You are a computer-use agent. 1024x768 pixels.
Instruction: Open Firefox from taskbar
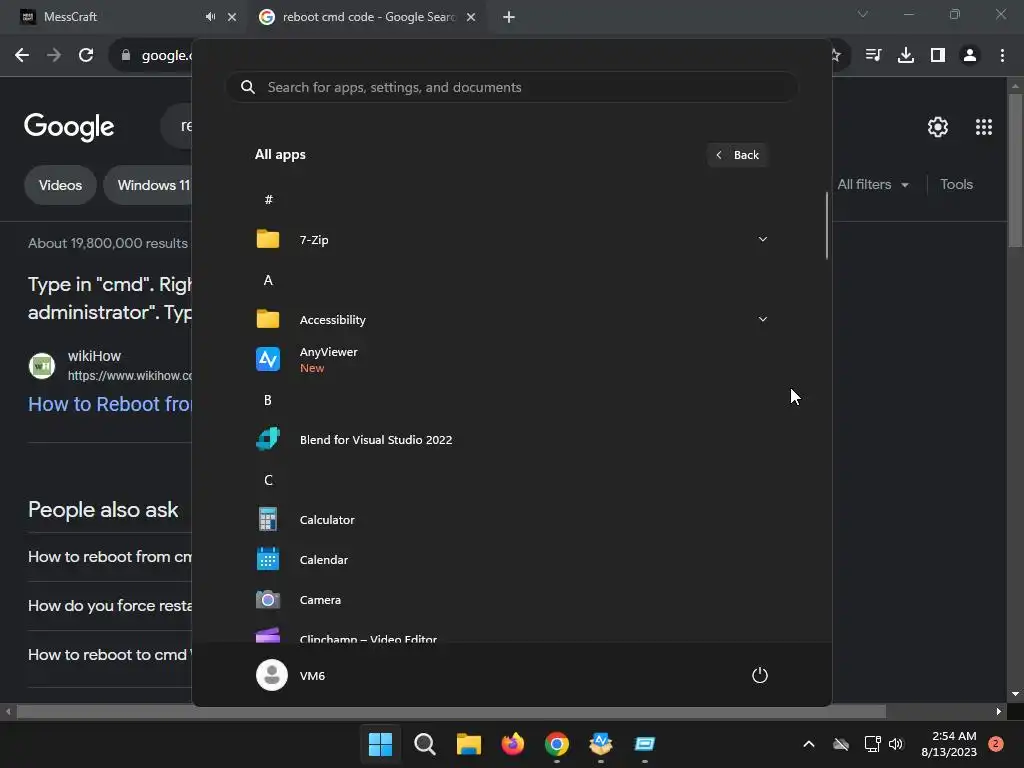coord(513,744)
